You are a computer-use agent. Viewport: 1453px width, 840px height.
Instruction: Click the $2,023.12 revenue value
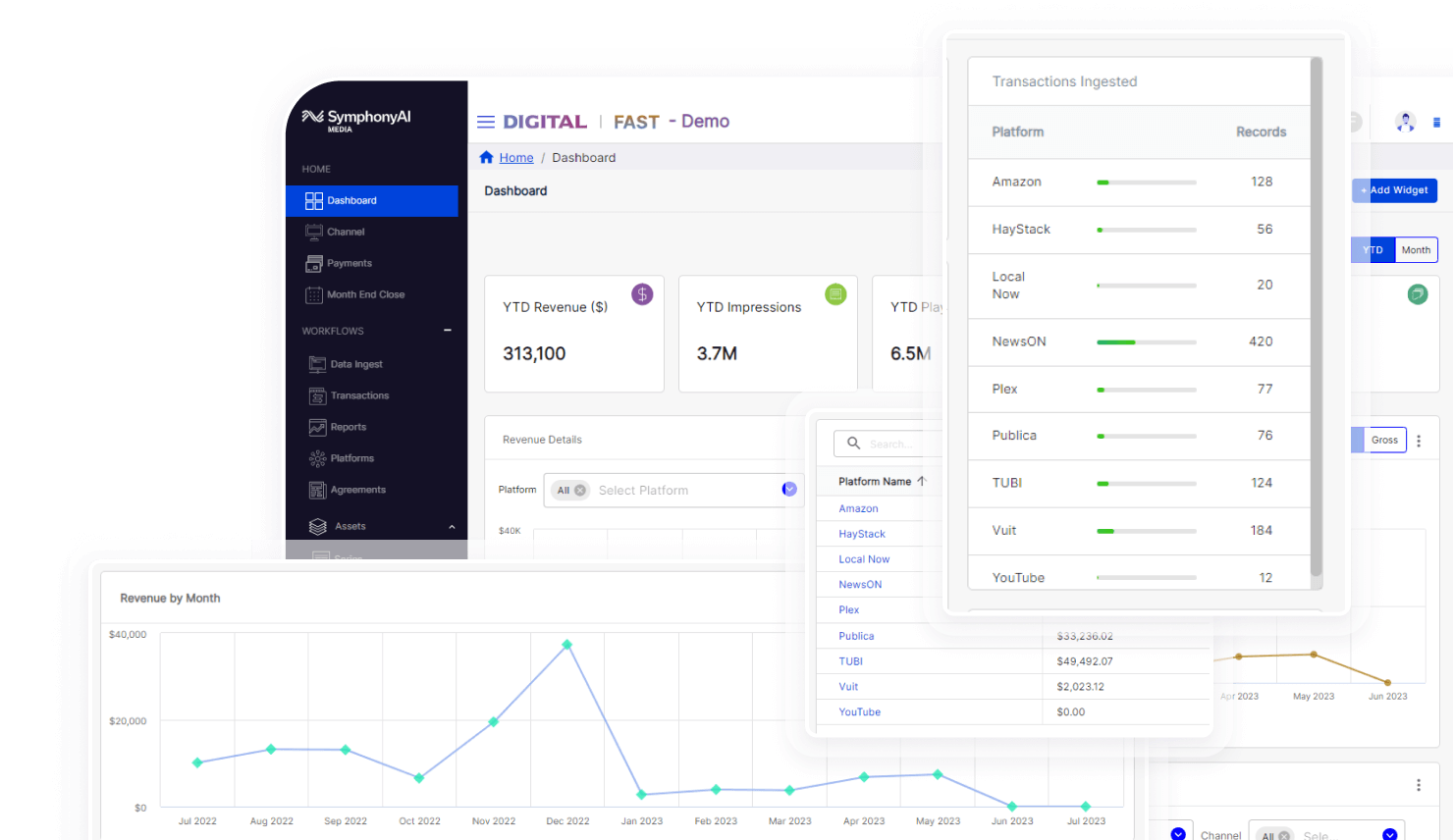pyautogui.click(x=1080, y=687)
